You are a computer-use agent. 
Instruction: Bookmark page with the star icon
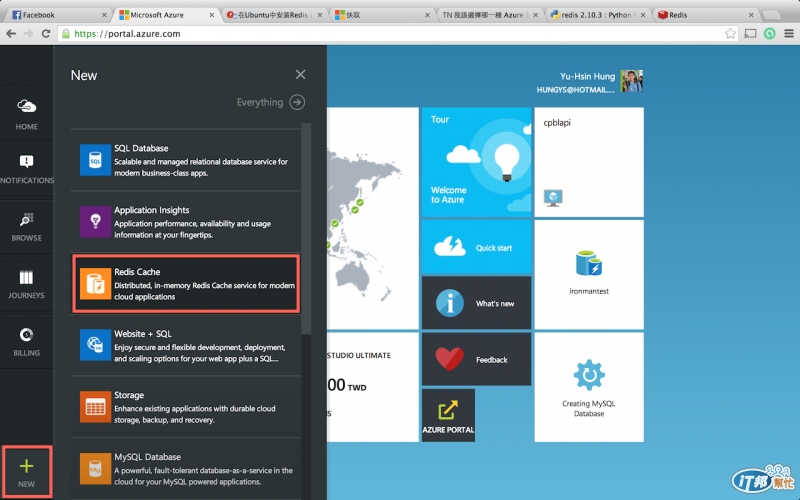[730, 34]
